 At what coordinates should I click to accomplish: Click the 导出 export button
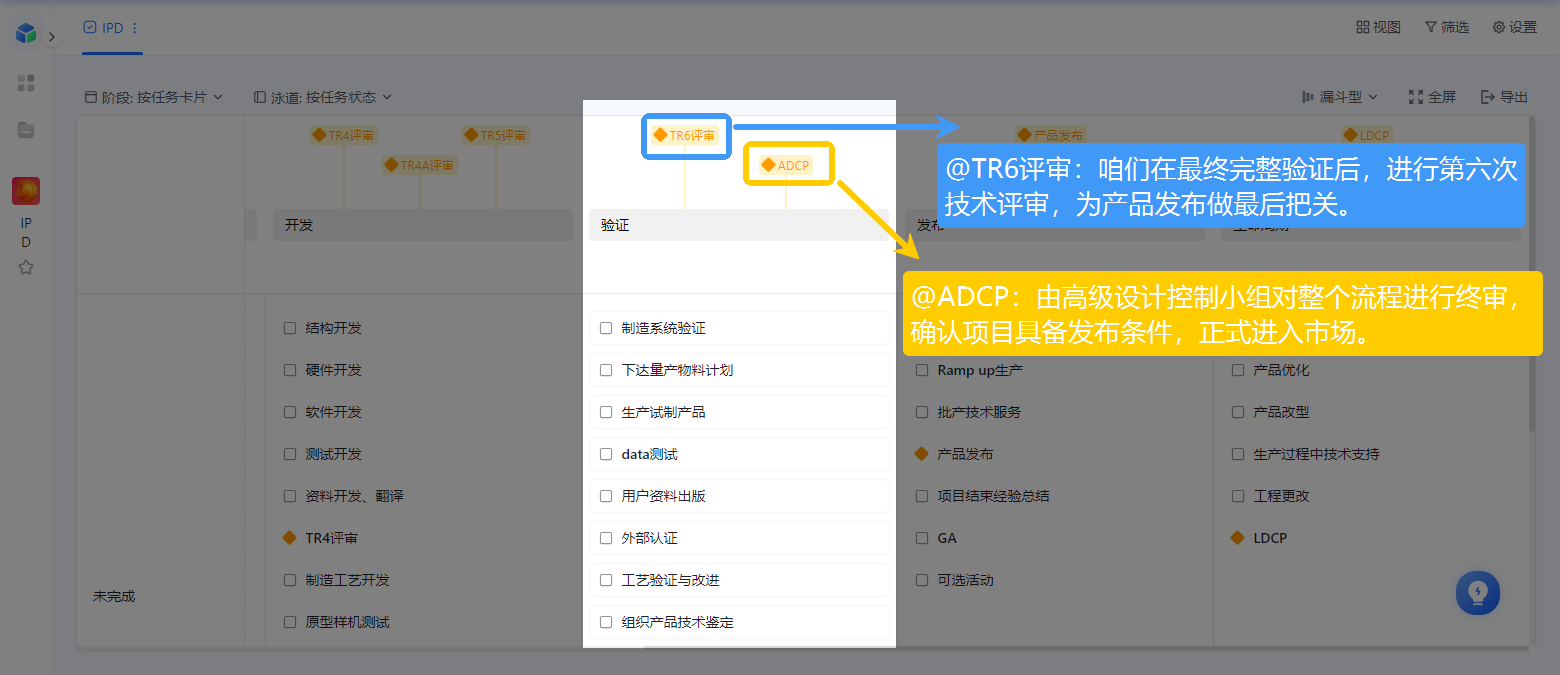pos(1504,97)
